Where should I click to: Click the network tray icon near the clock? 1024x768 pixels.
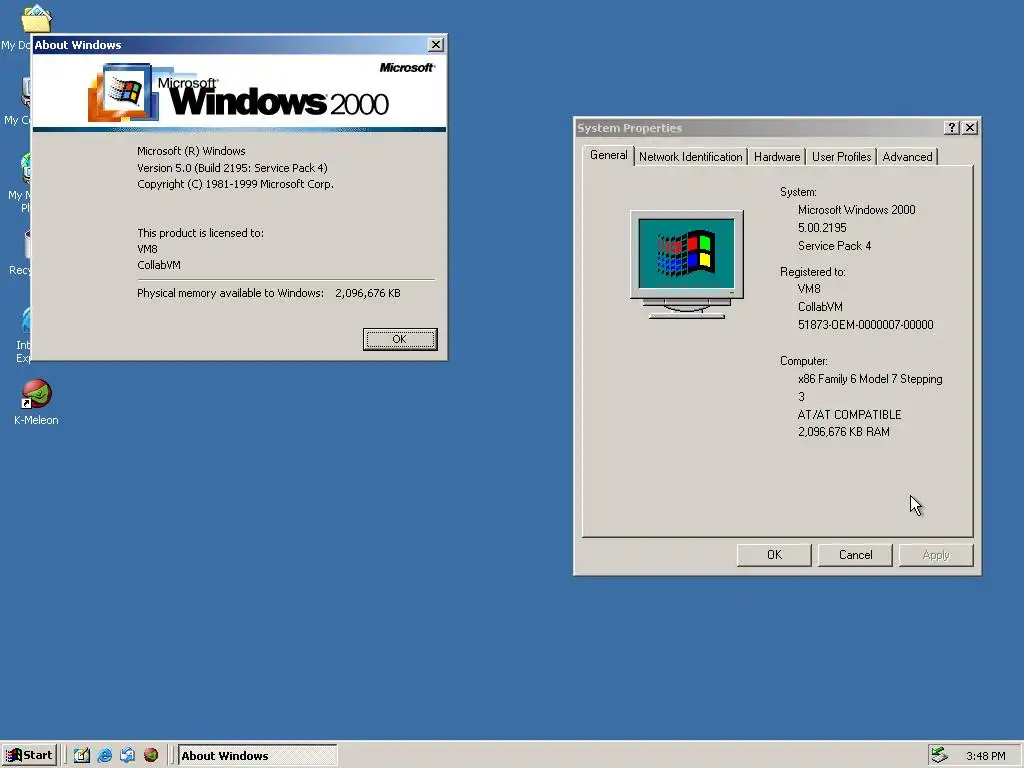tap(939, 755)
